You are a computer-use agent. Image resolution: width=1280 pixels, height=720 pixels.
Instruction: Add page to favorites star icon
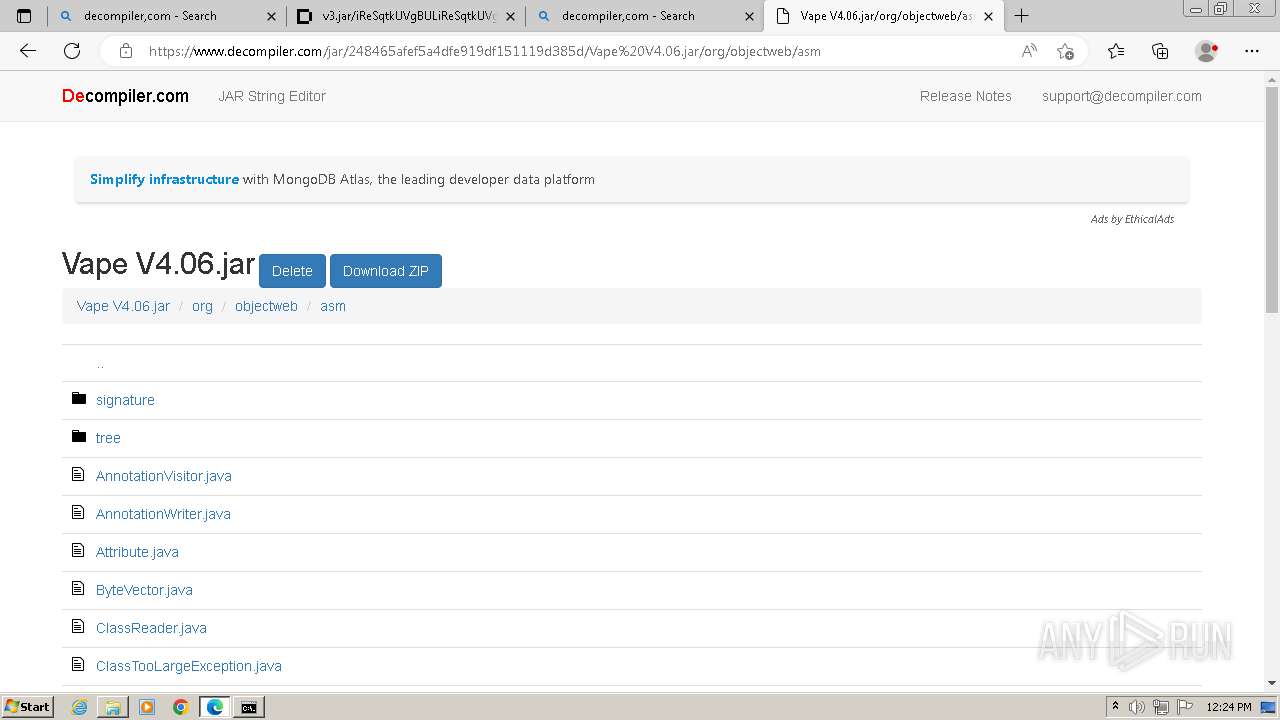[x=1065, y=51]
